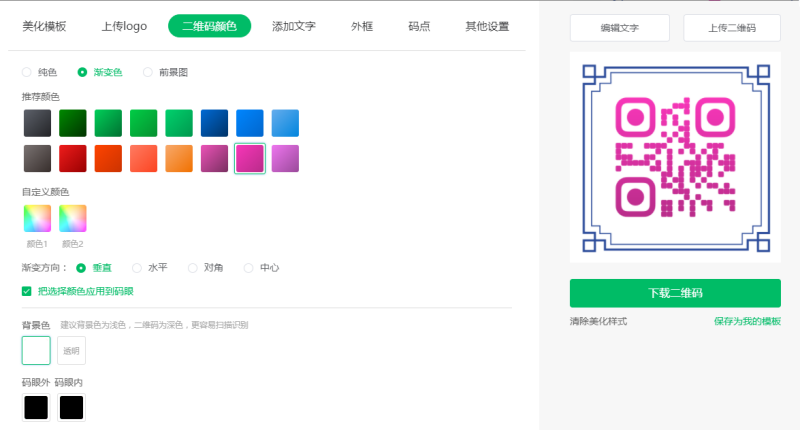Viewport: 800px width, 430px height.
Task: Pick the coral gradient swatch
Action: pos(143,159)
